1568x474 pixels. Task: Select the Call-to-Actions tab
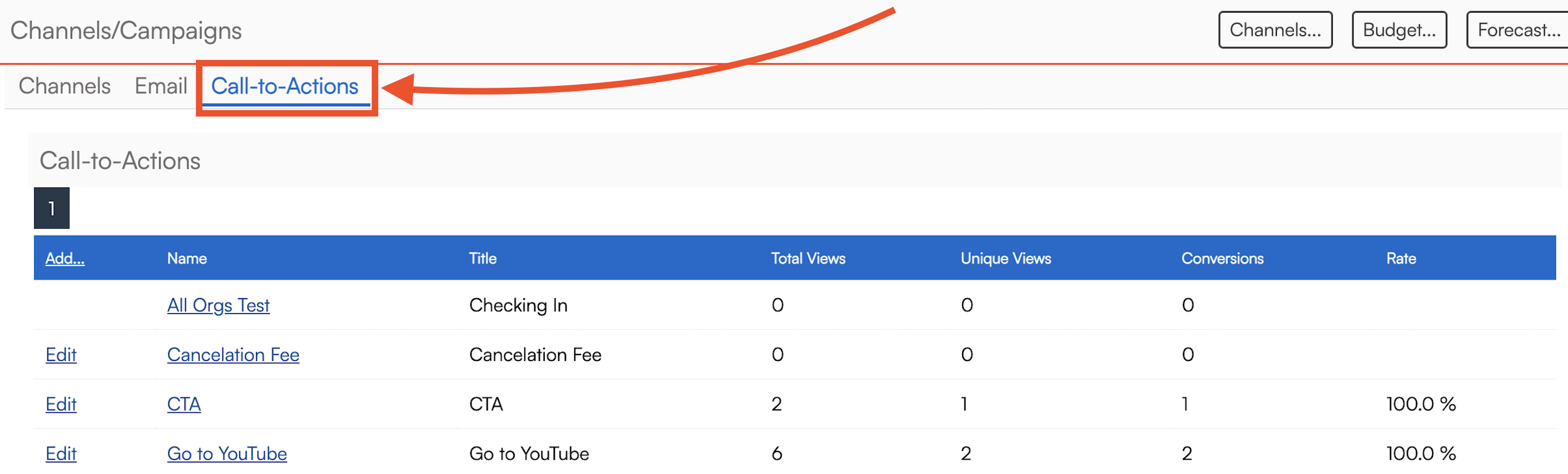285,86
